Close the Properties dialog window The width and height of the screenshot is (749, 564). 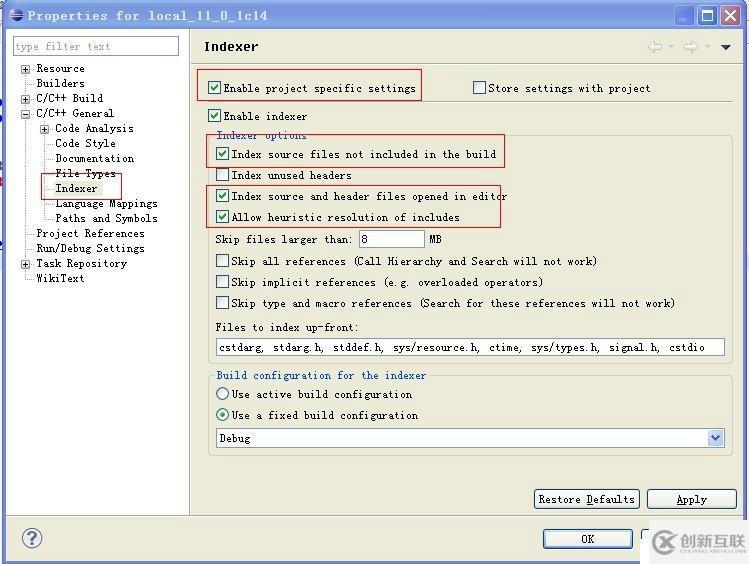click(x=730, y=16)
